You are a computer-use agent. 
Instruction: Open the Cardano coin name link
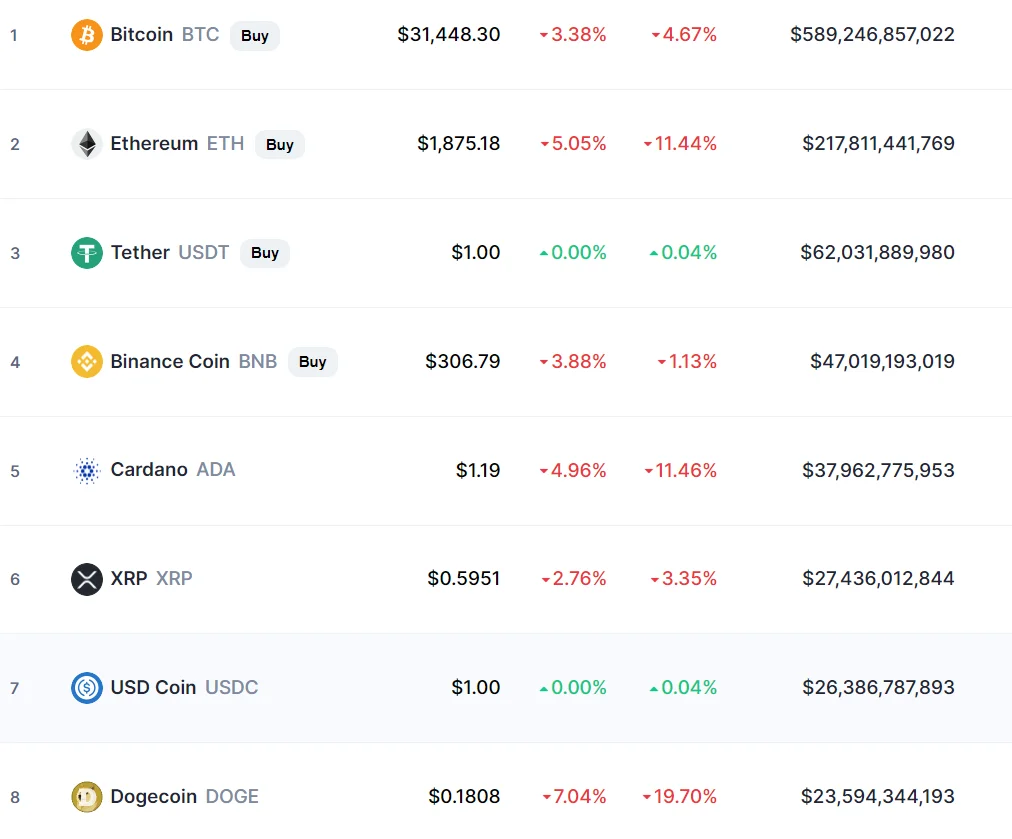(x=149, y=470)
